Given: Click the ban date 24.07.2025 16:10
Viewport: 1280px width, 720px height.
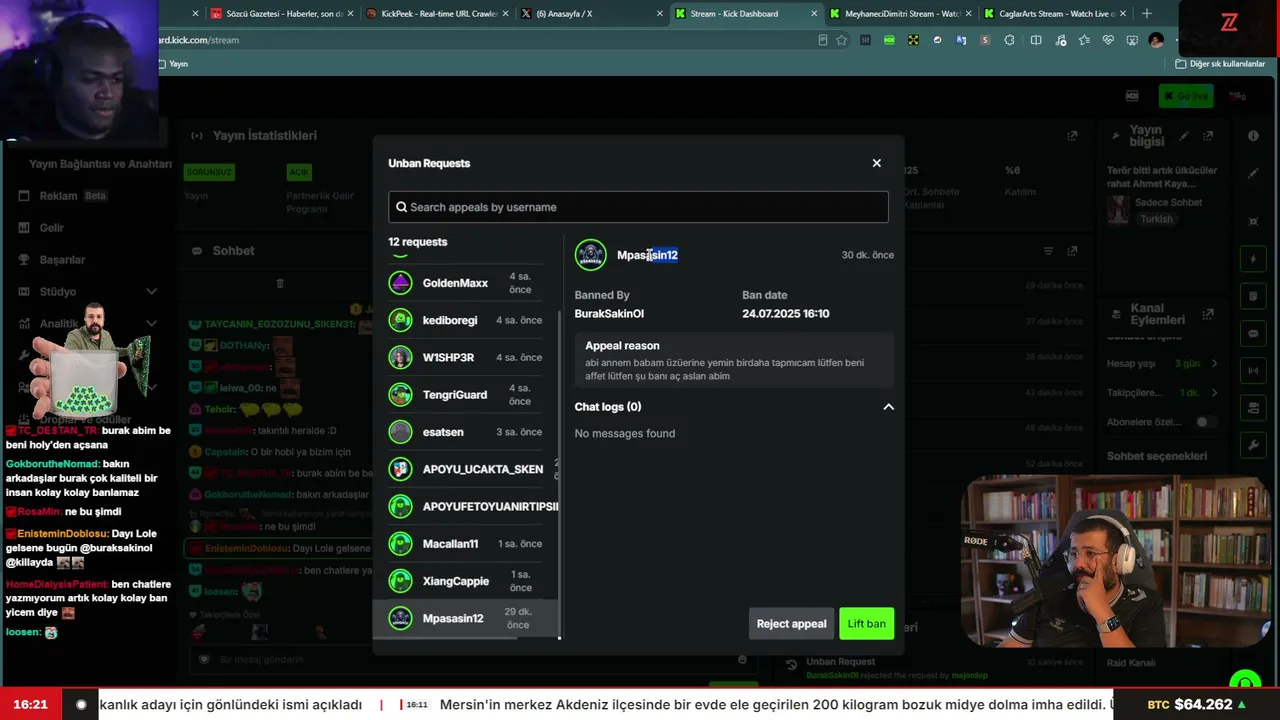Looking at the screenshot, I should 785,314.
